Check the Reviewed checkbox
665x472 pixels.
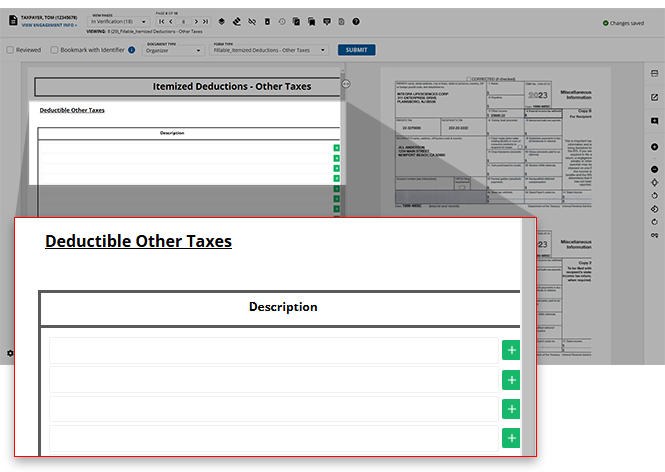[10, 50]
